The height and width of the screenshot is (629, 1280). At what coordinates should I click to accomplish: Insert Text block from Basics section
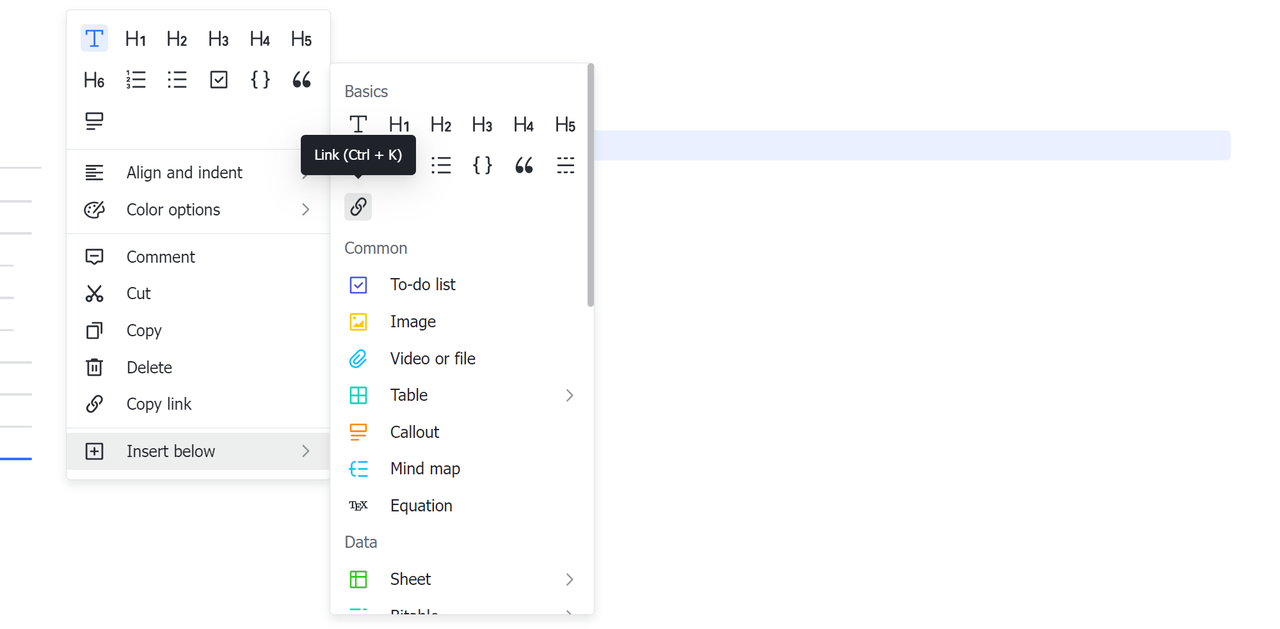point(358,124)
